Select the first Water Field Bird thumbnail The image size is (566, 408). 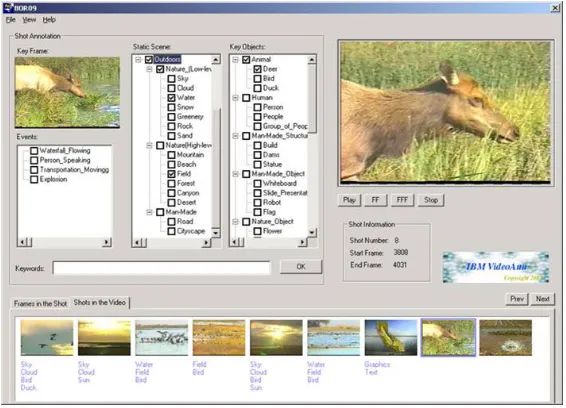point(162,338)
